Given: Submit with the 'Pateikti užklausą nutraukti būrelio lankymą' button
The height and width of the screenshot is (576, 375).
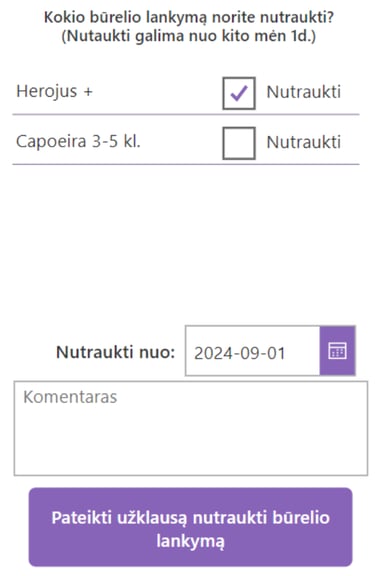Looking at the screenshot, I should point(190,527).
